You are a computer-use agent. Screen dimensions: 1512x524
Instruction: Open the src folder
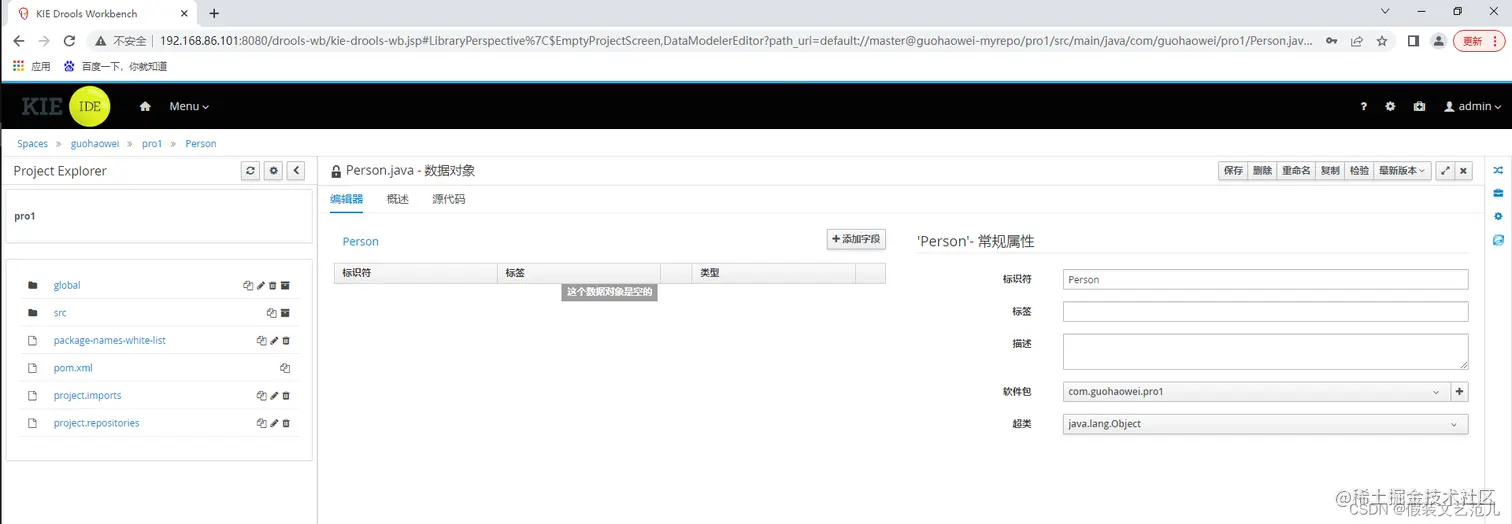pos(60,313)
